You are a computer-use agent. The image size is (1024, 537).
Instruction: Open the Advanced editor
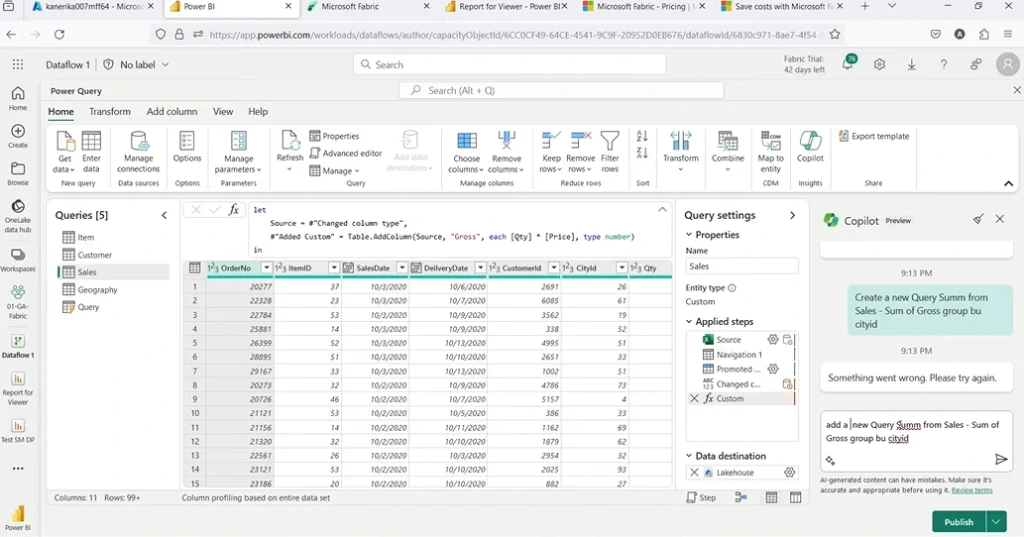point(345,153)
